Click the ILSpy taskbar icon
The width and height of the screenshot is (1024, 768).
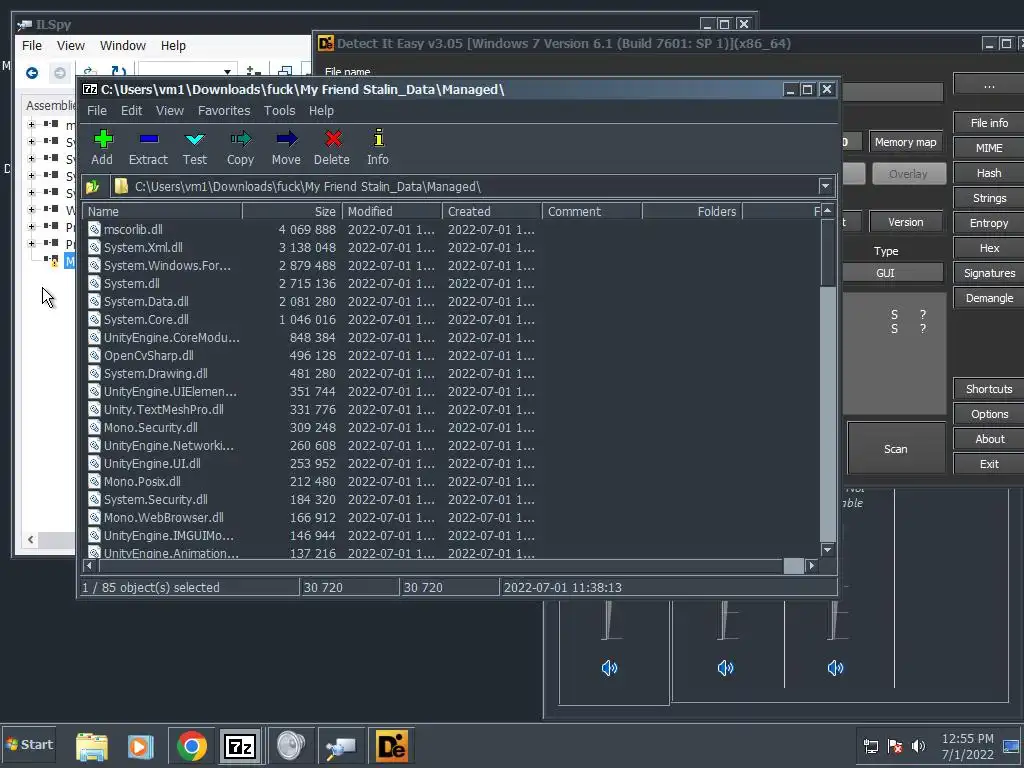pos(341,748)
